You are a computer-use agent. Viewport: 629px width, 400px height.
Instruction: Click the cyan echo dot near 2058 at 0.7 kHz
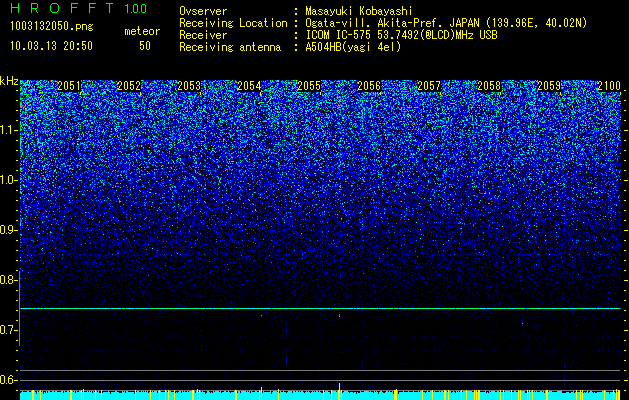[x=522, y=323]
